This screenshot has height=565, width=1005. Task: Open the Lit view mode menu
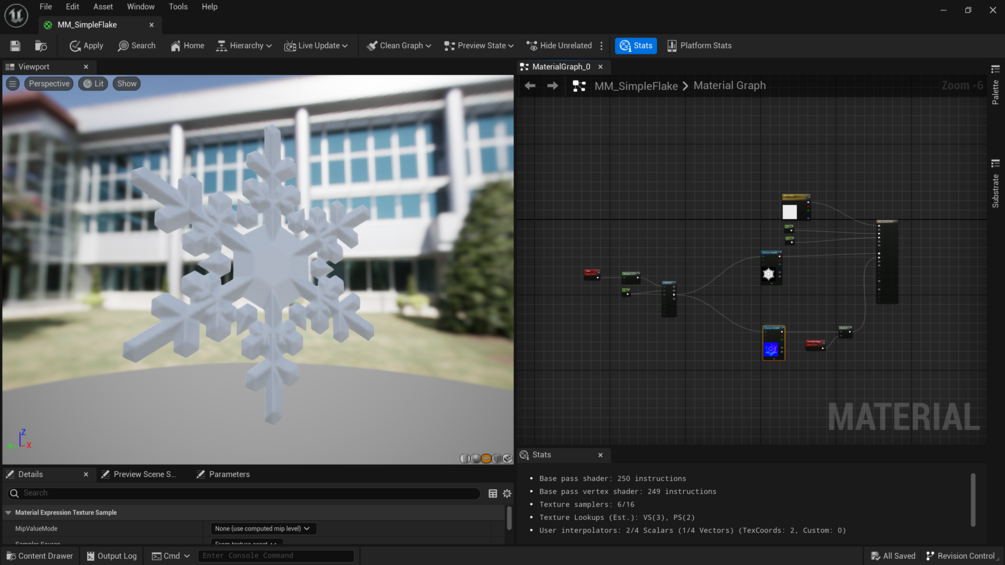click(x=93, y=83)
